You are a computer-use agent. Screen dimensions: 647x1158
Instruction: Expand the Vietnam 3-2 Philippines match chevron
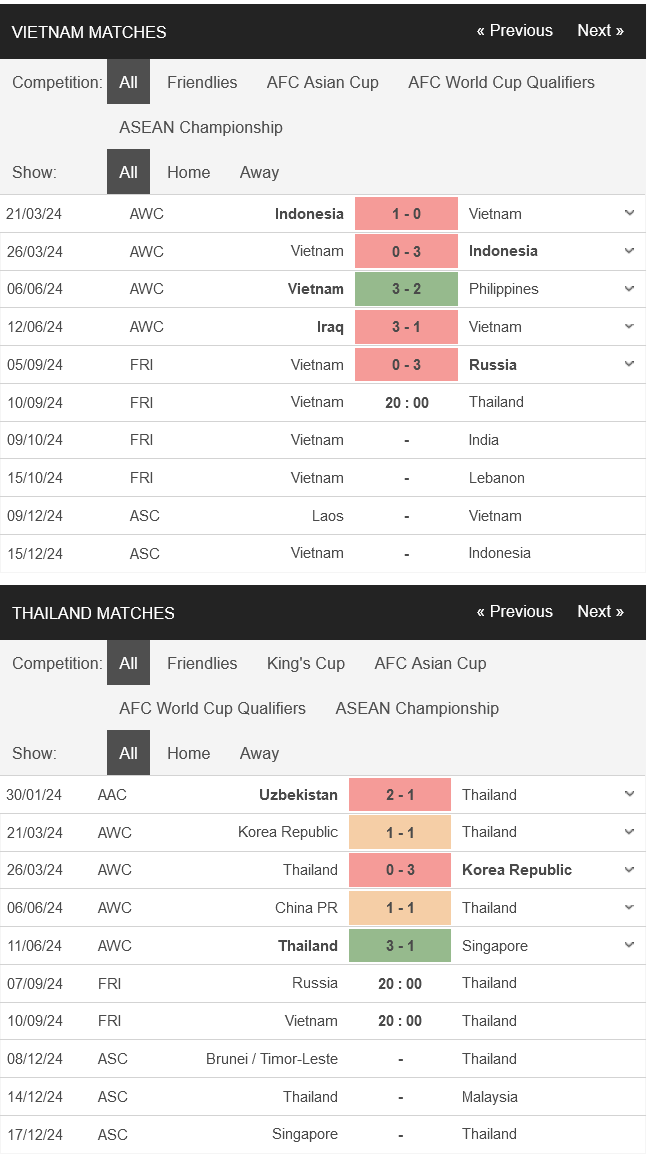click(629, 289)
